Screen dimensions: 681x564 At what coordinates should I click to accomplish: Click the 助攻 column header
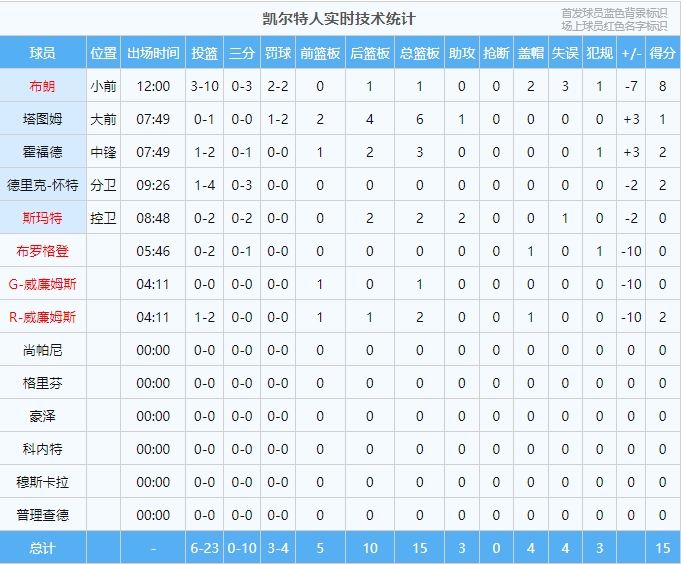462,53
